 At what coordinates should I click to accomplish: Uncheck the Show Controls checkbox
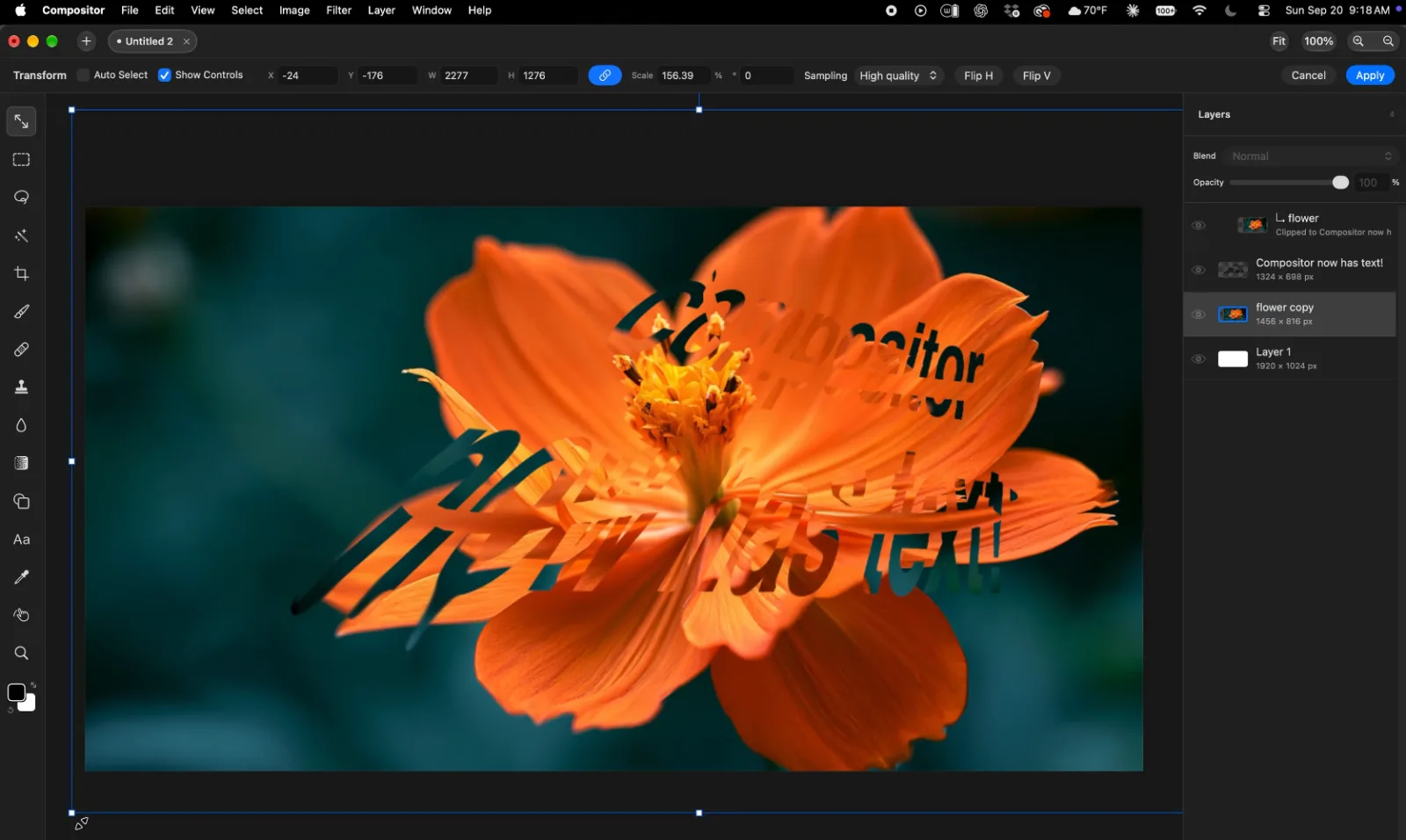164,76
